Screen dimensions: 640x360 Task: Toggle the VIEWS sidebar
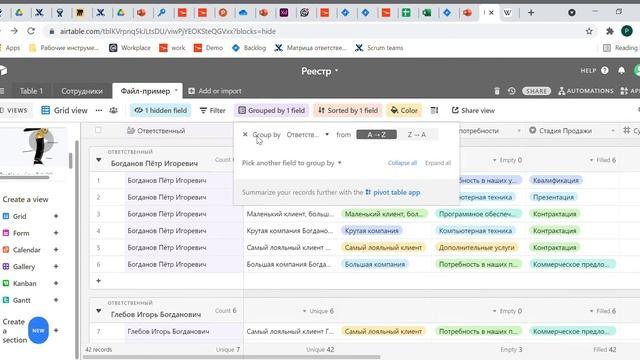pyautogui.click(x=14, y=110)
